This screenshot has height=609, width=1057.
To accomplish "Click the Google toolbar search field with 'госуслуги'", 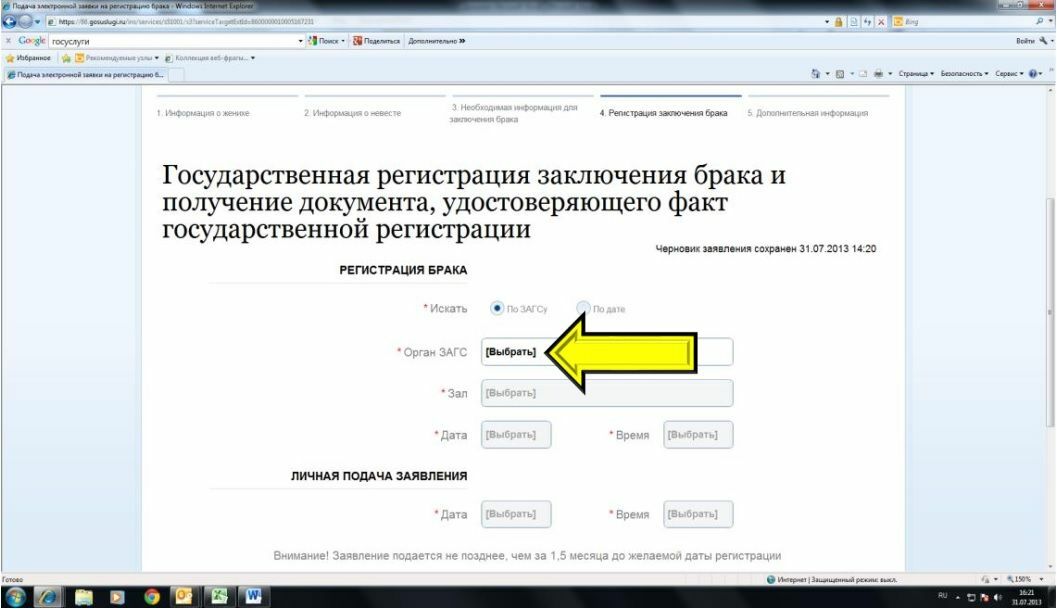I will point(173,41).
